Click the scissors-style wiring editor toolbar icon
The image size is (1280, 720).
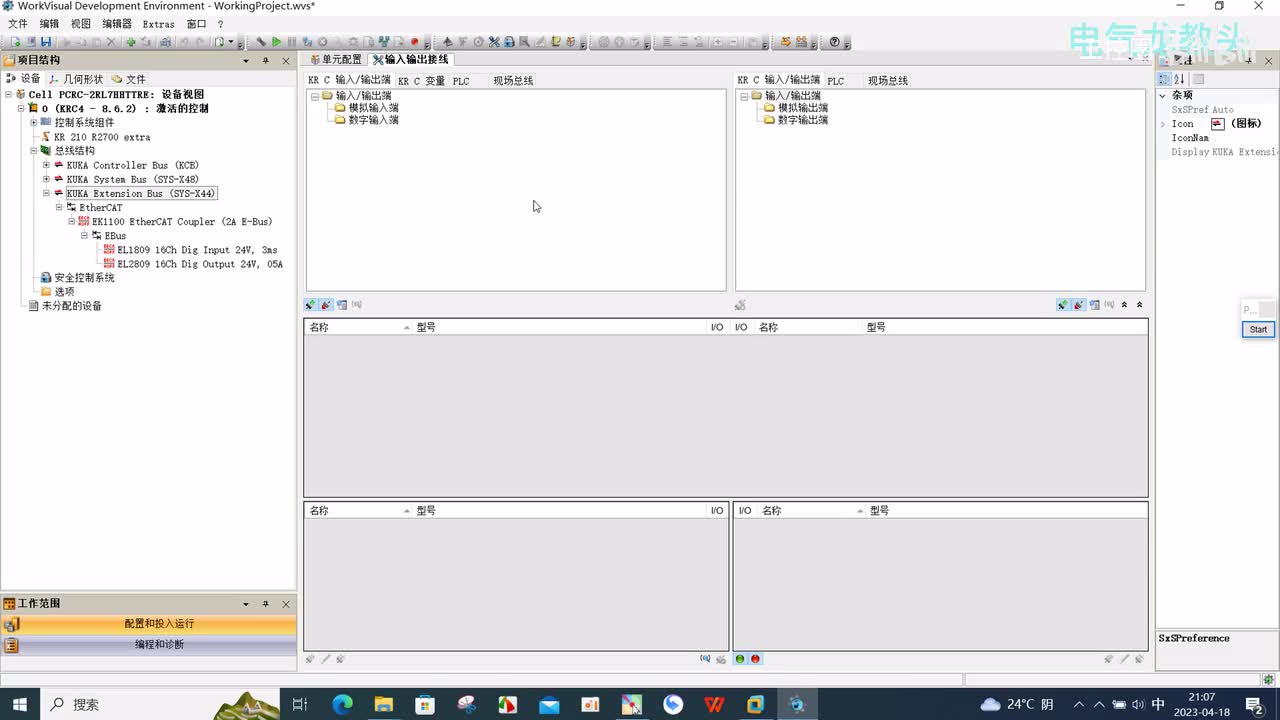click(493, 42)
